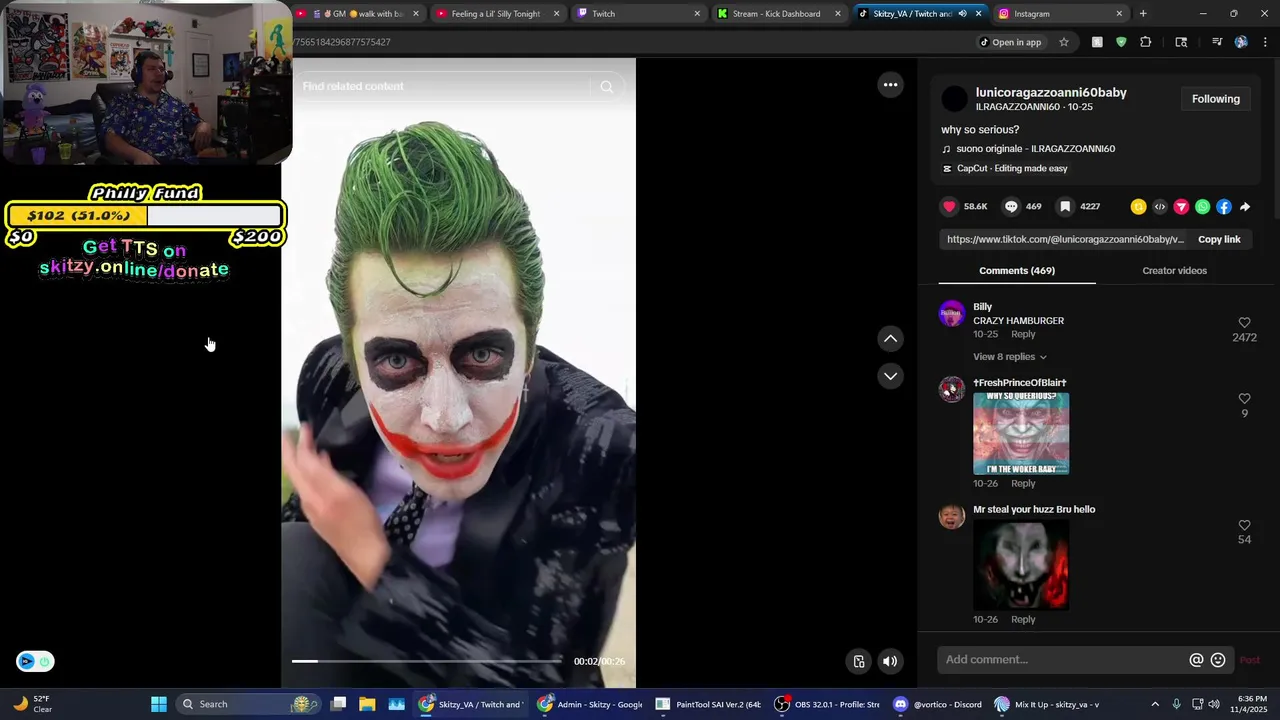The height and width of the screenshot is (720, 1280).
Task: Switch to Creator videos tab
Action: (1174, 271)
